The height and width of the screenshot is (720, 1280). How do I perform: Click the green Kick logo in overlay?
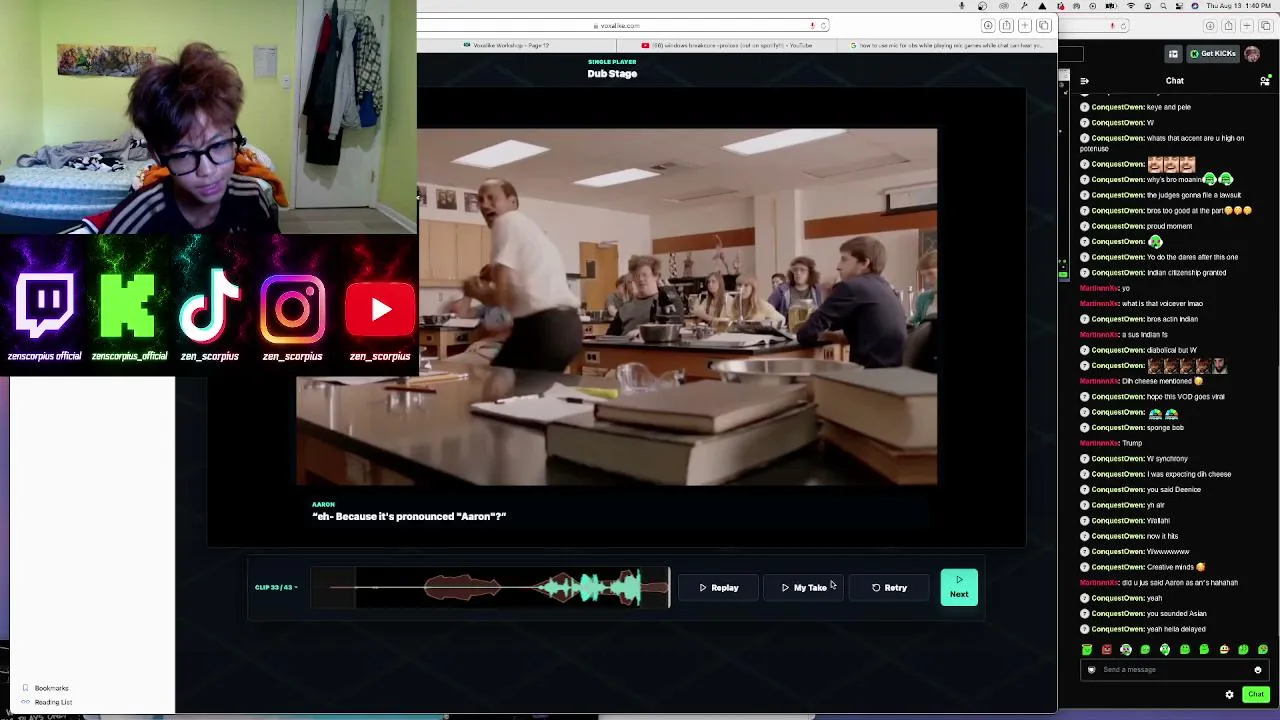point(128,307)
